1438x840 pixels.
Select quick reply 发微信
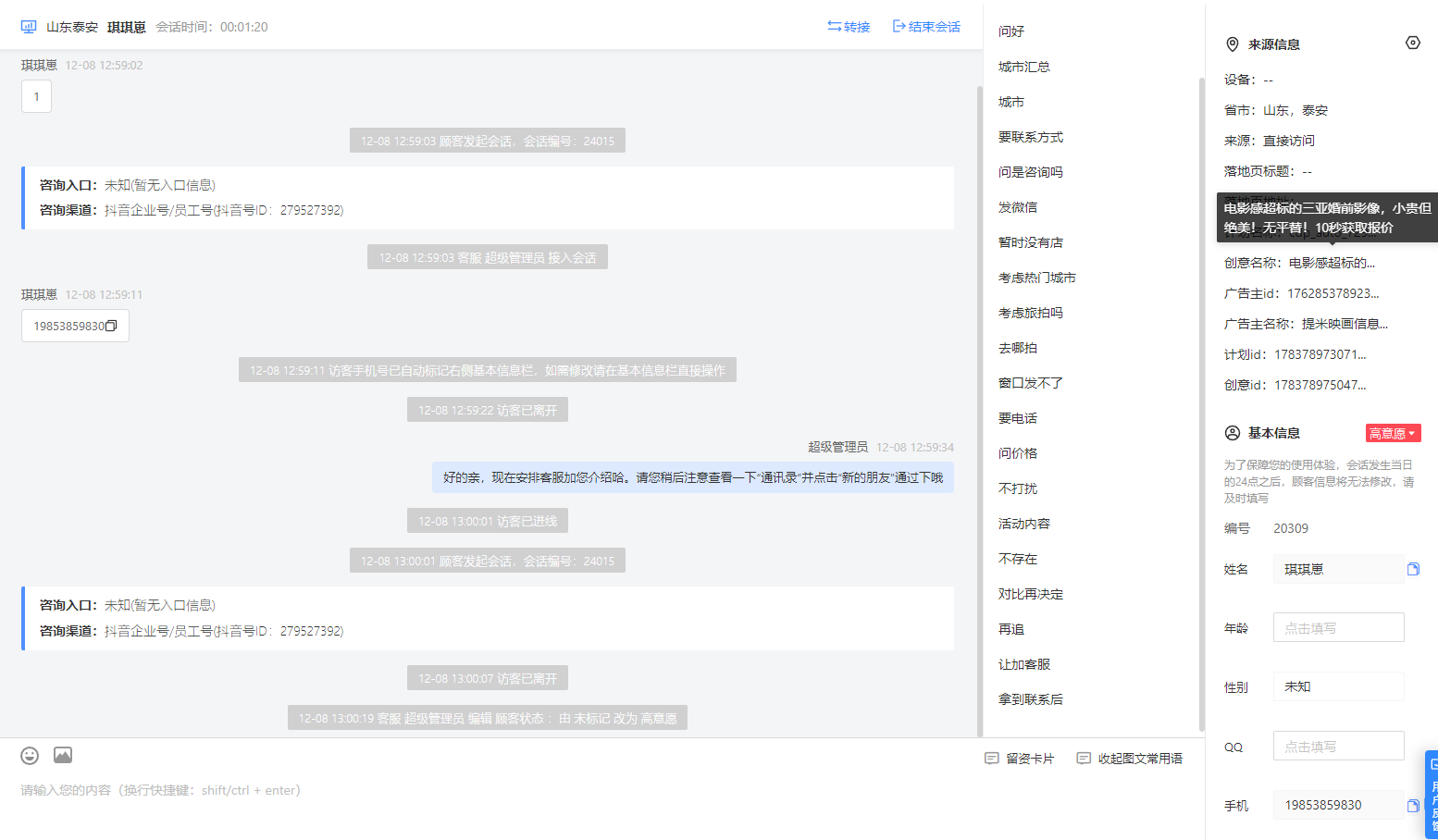point(1018,207)
